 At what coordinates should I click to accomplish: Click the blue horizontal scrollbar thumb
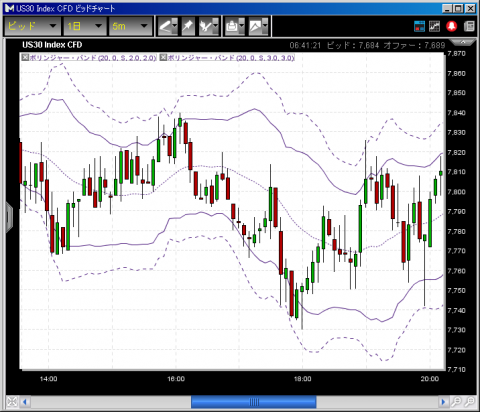[254, 402]
